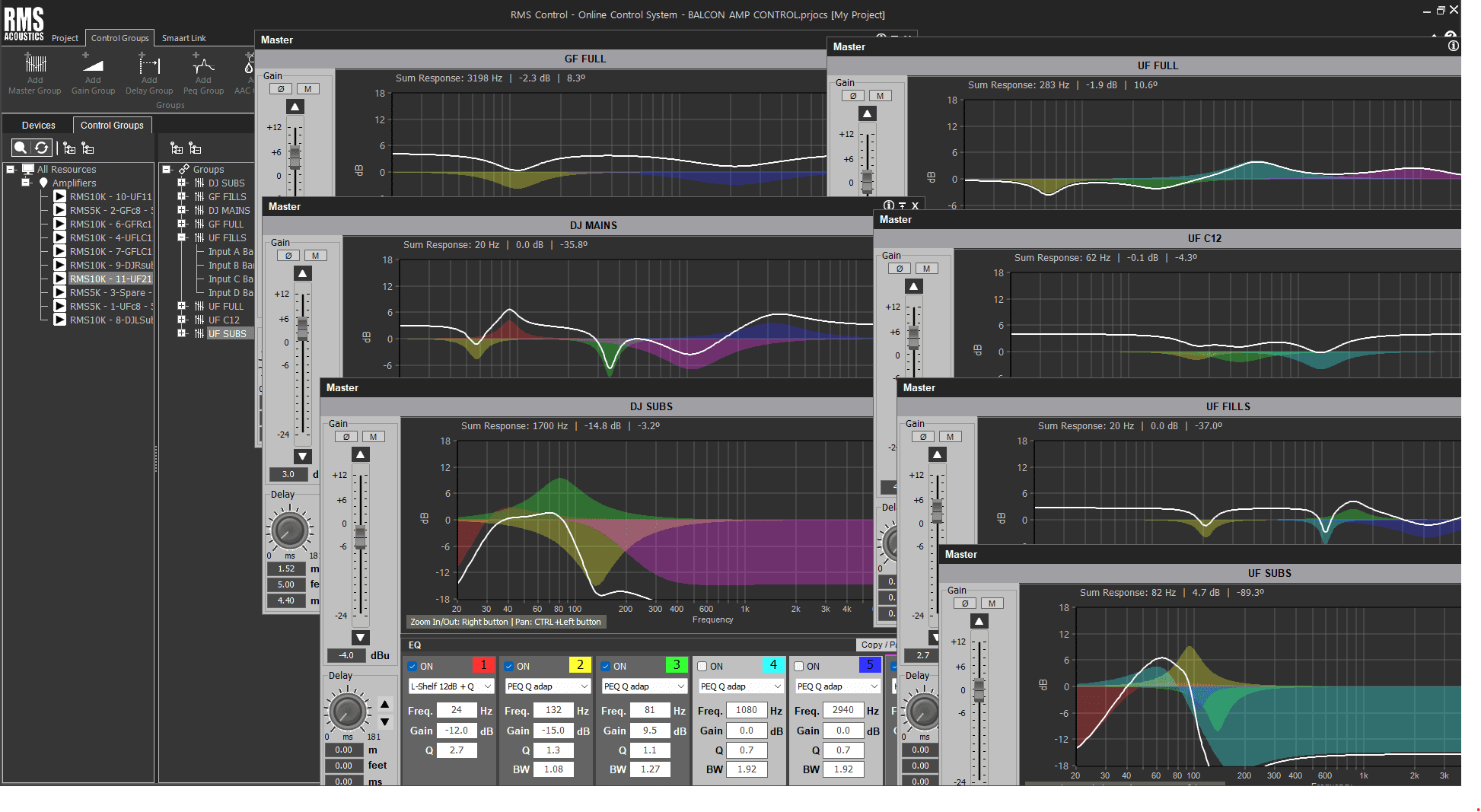The width and height of the screenshot is (1481, 812).
Task: Click the green EQ band 3 color swatch
Action: 677,665
